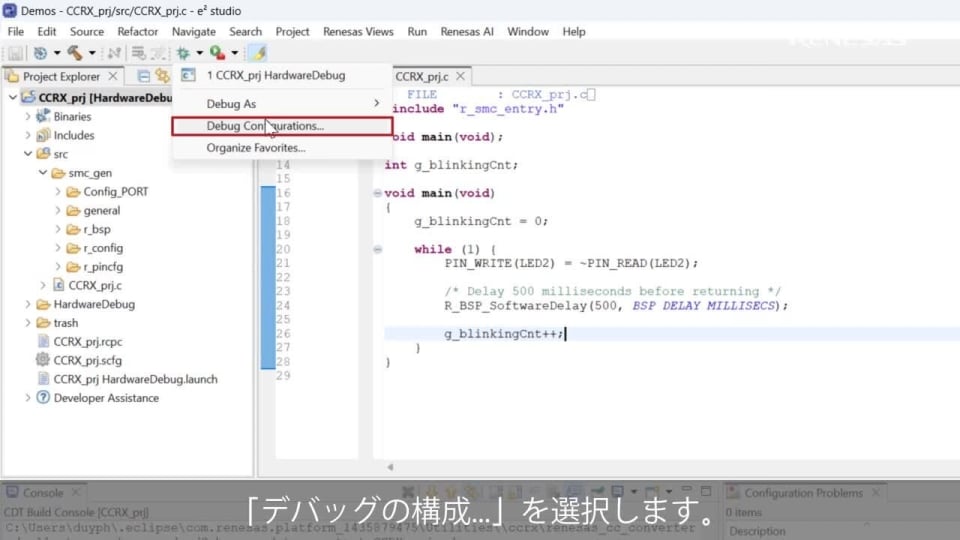
Task: Click the hammer Build icon
Action: tap(75, 53)
